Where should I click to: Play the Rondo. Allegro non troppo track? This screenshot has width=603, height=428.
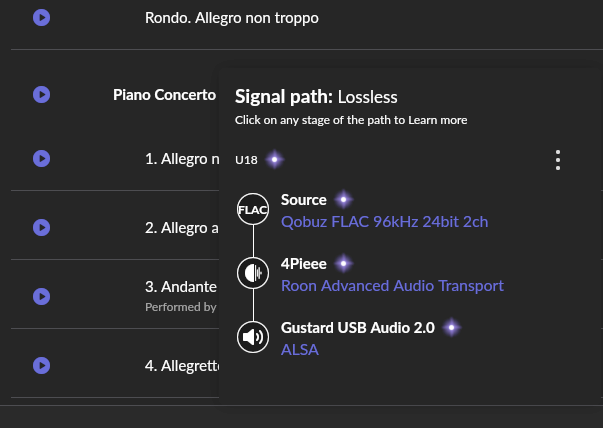click(x=41, y=17)
